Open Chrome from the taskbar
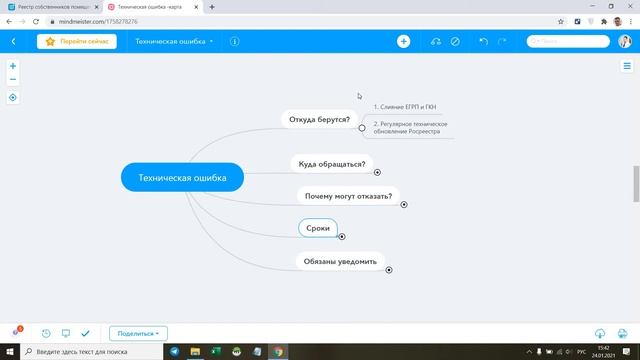 click(278, 351)
